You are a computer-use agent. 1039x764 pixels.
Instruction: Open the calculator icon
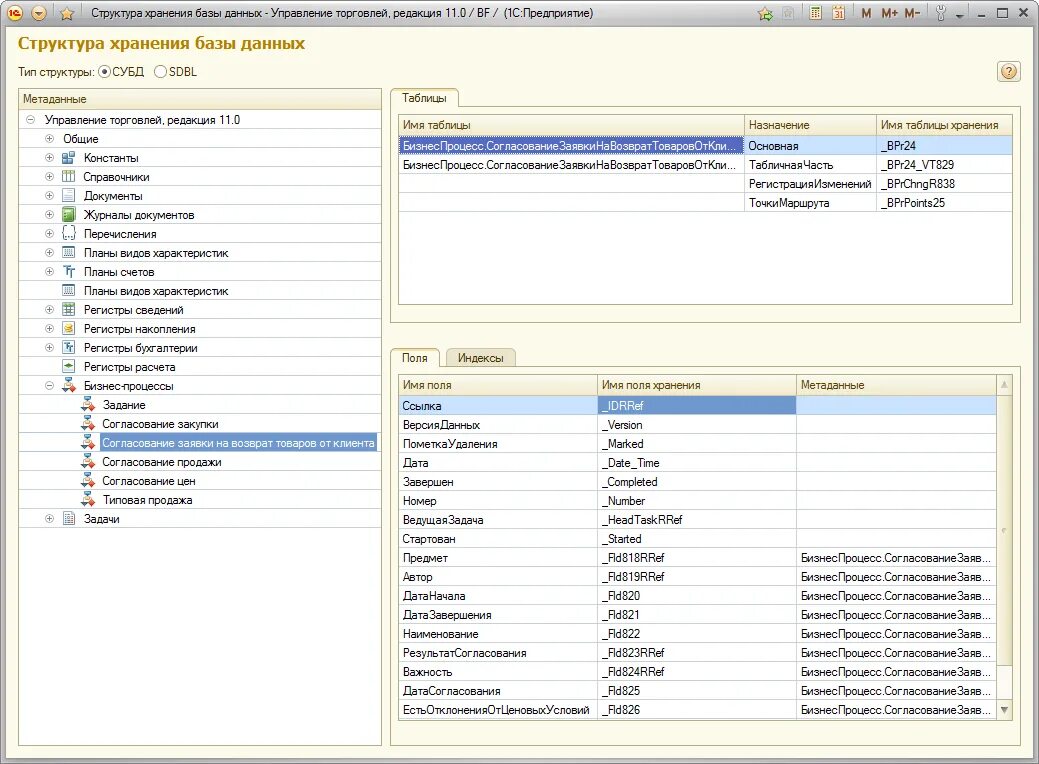[816, 13]
